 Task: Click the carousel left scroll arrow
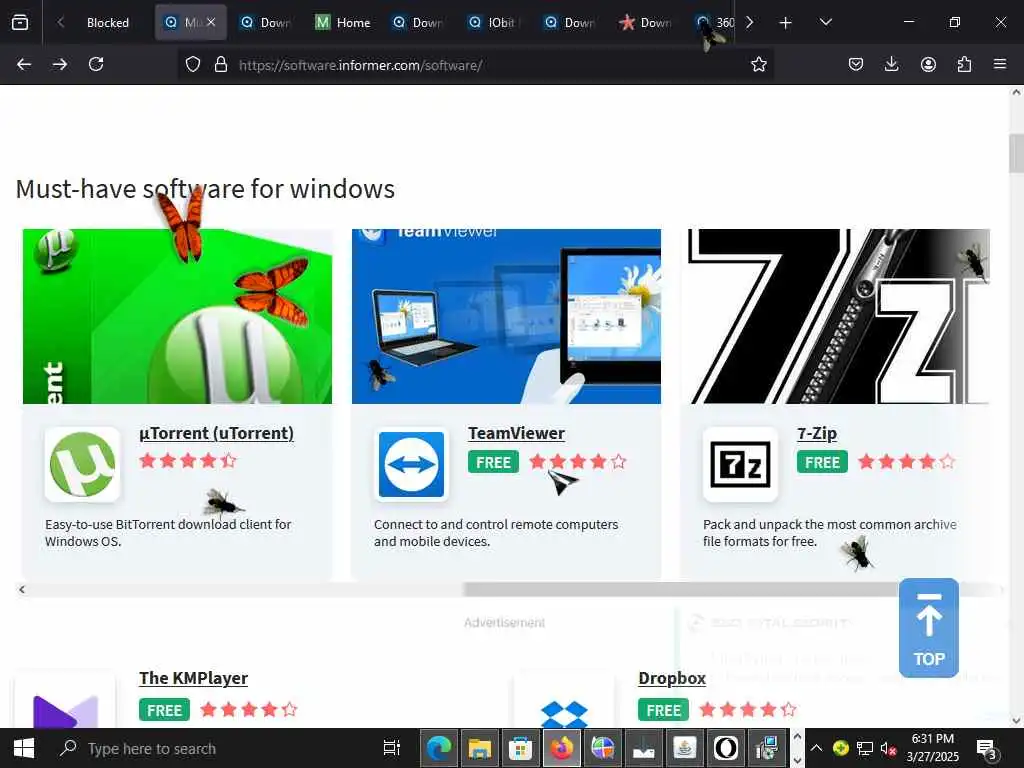tap(22, 590)
